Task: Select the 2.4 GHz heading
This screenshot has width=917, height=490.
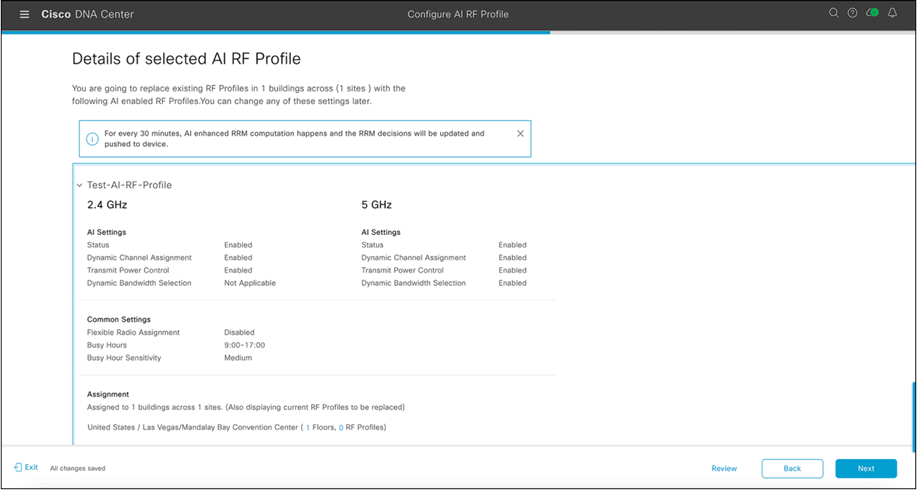Action: (107, 205)
